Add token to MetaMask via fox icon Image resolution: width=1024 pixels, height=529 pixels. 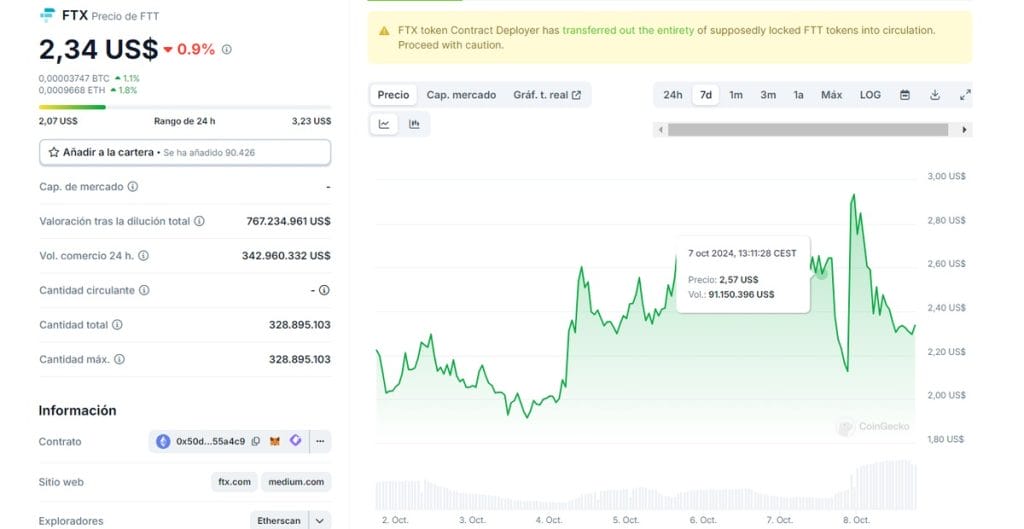275,441
